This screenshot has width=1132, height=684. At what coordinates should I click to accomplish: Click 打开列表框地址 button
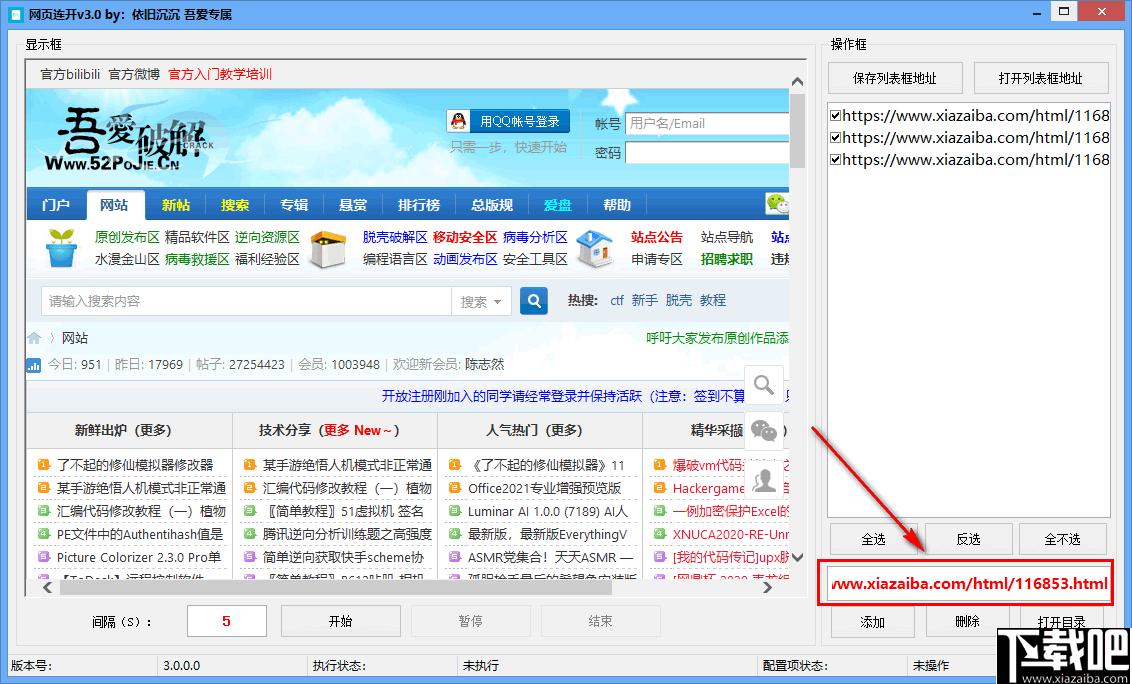1041,78
